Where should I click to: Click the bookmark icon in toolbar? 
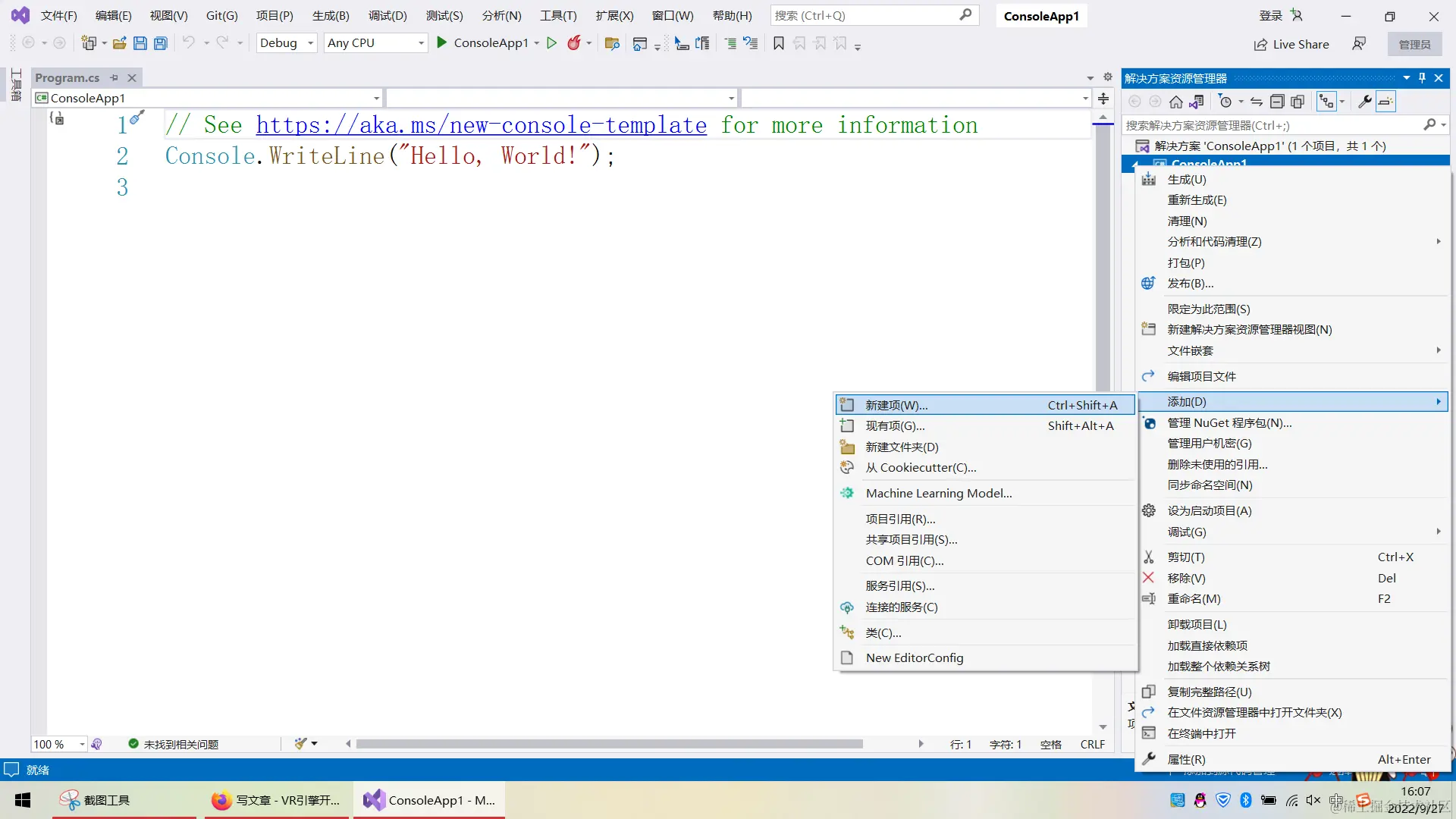(x=778, y=43)
